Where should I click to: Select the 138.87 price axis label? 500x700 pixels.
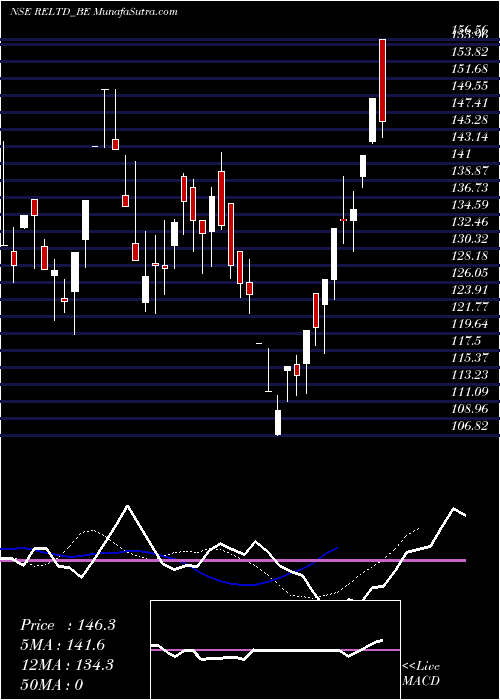tap(469, 171)
